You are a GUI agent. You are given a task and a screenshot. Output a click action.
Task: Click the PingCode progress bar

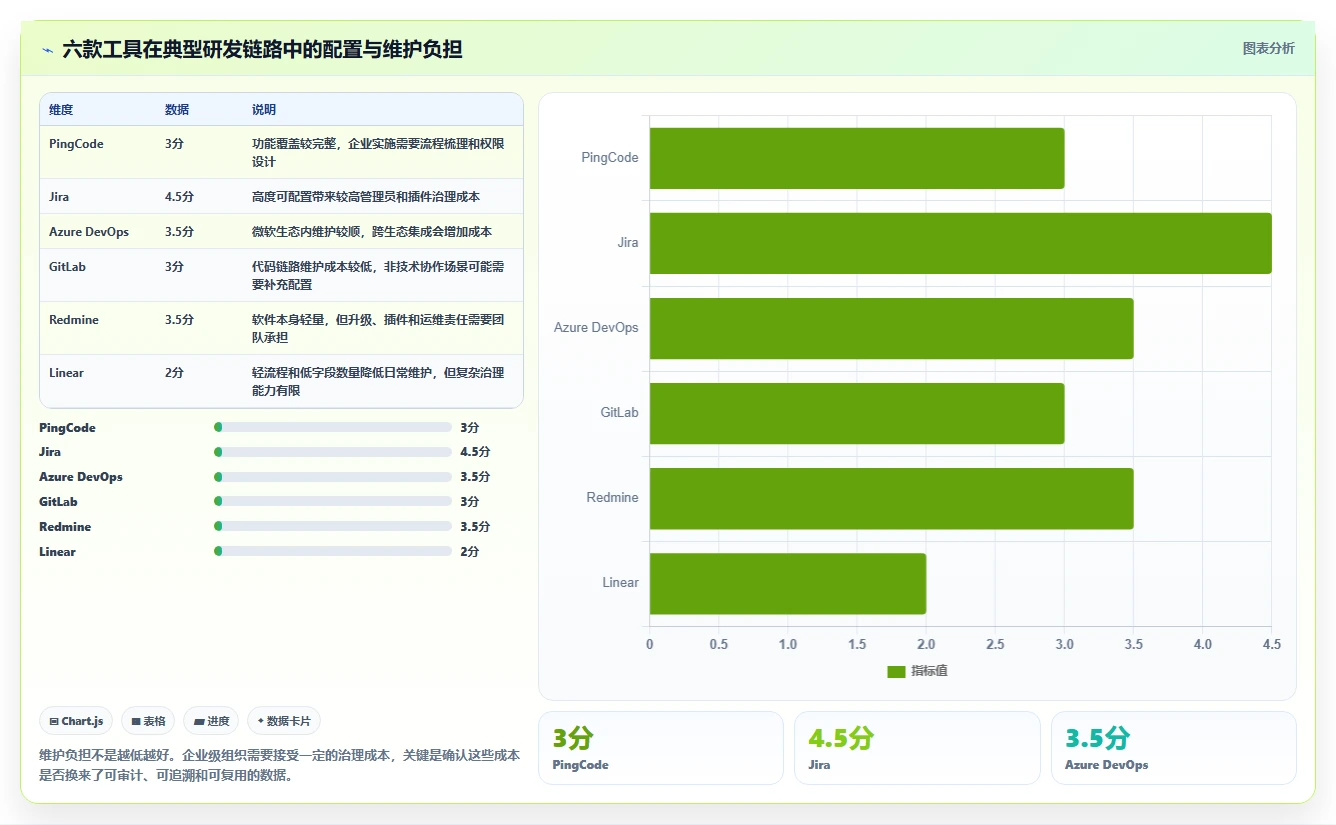coord(333,427)
